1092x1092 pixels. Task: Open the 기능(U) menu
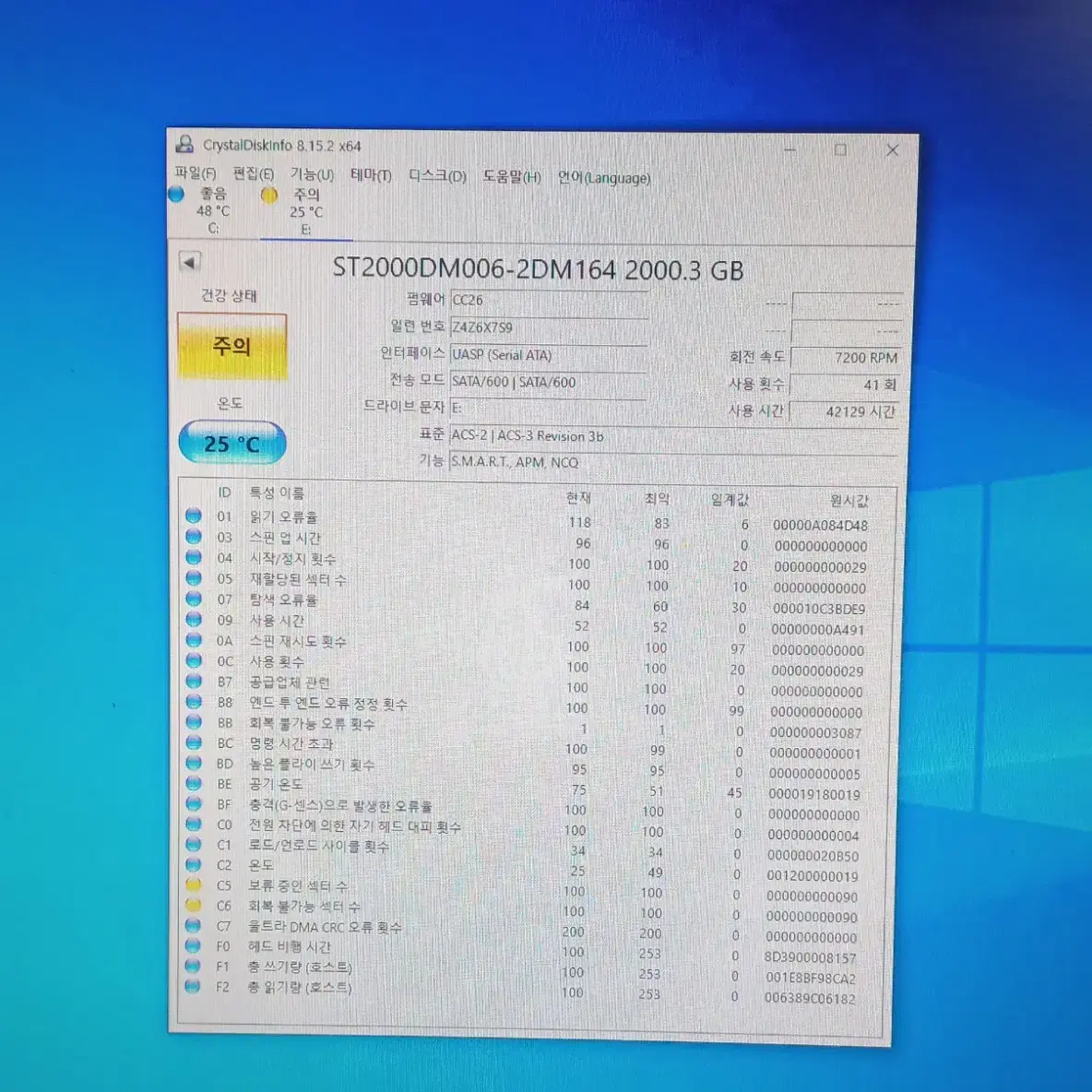(x=312, y=174)
